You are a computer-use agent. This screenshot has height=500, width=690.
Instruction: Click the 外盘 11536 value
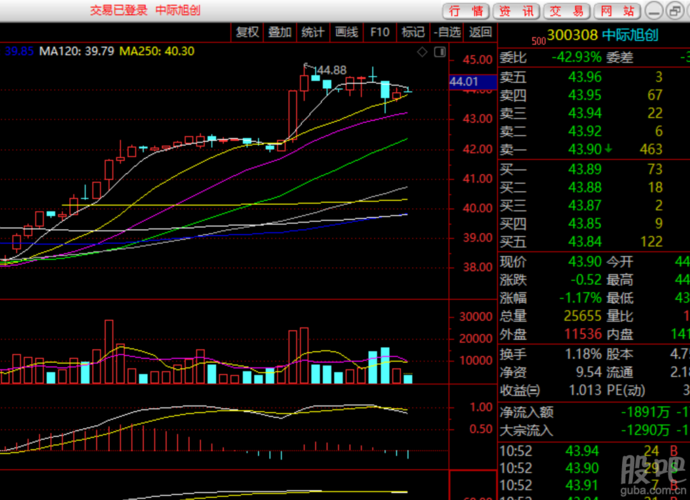tap(583, 334)
